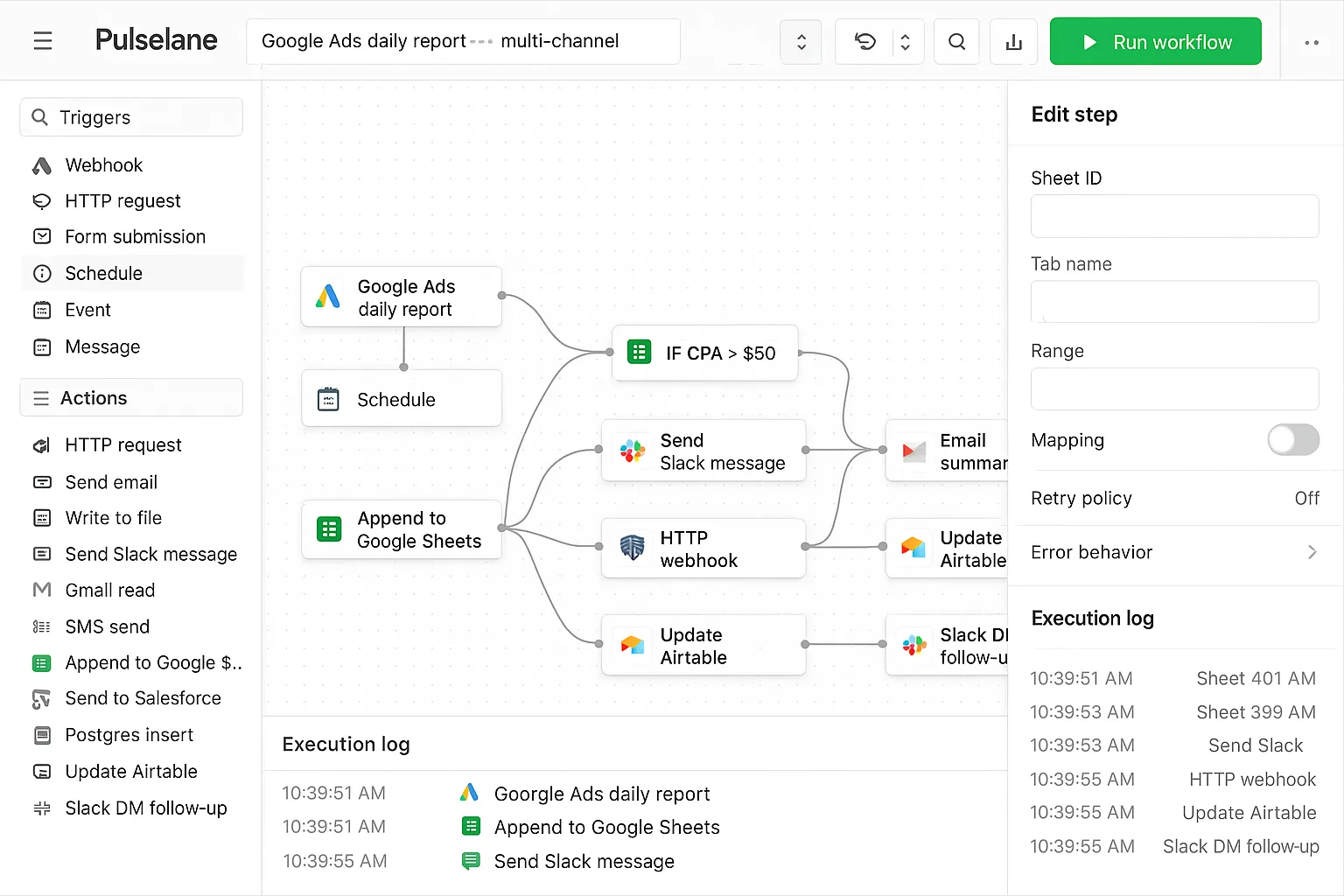This screenshot has width=1344, height=896.
Task: Open the more options ellipsis
Action: coord(1312,42)
